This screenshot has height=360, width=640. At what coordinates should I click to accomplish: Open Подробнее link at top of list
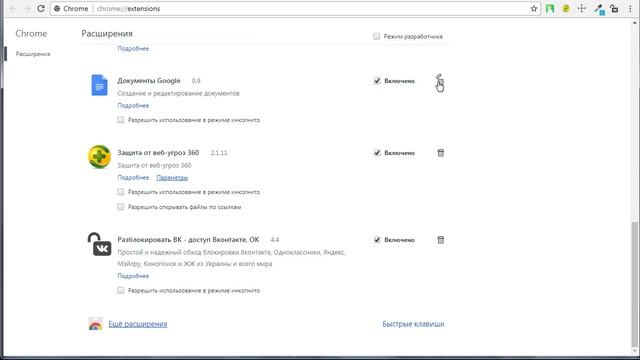133,48
